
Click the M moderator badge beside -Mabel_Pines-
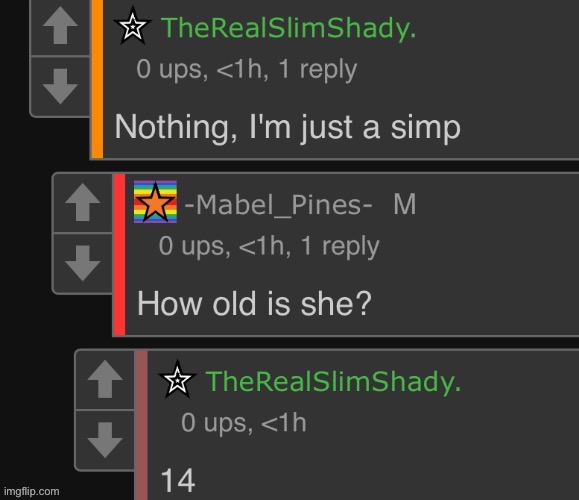coord(405,204)
